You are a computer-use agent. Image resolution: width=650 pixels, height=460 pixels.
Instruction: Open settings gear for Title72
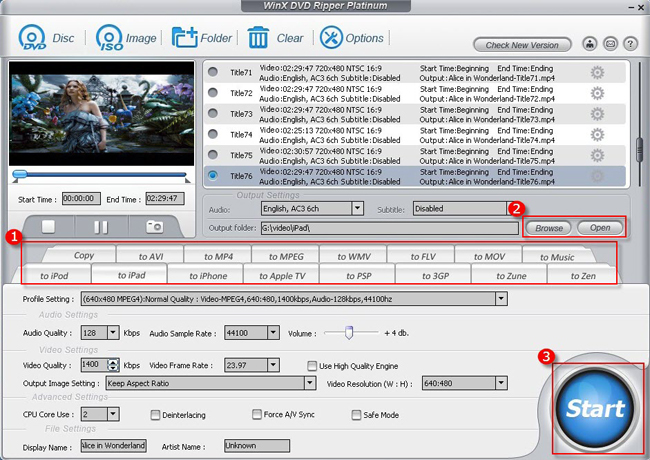(597, 93)
